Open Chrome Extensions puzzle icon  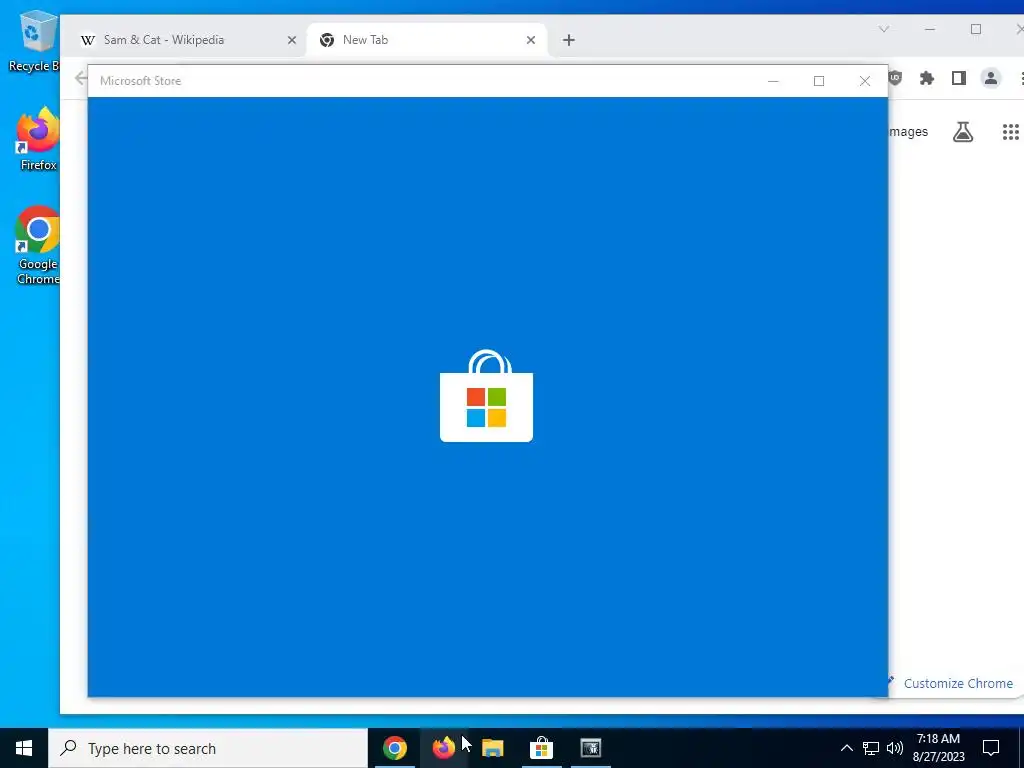(x=927, y=78)
